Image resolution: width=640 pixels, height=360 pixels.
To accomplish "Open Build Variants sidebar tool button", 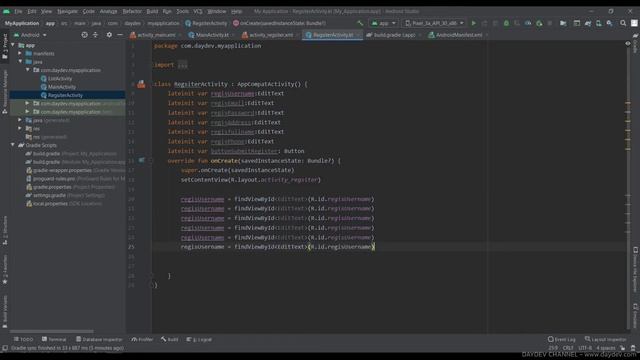I will coord(4,312).
